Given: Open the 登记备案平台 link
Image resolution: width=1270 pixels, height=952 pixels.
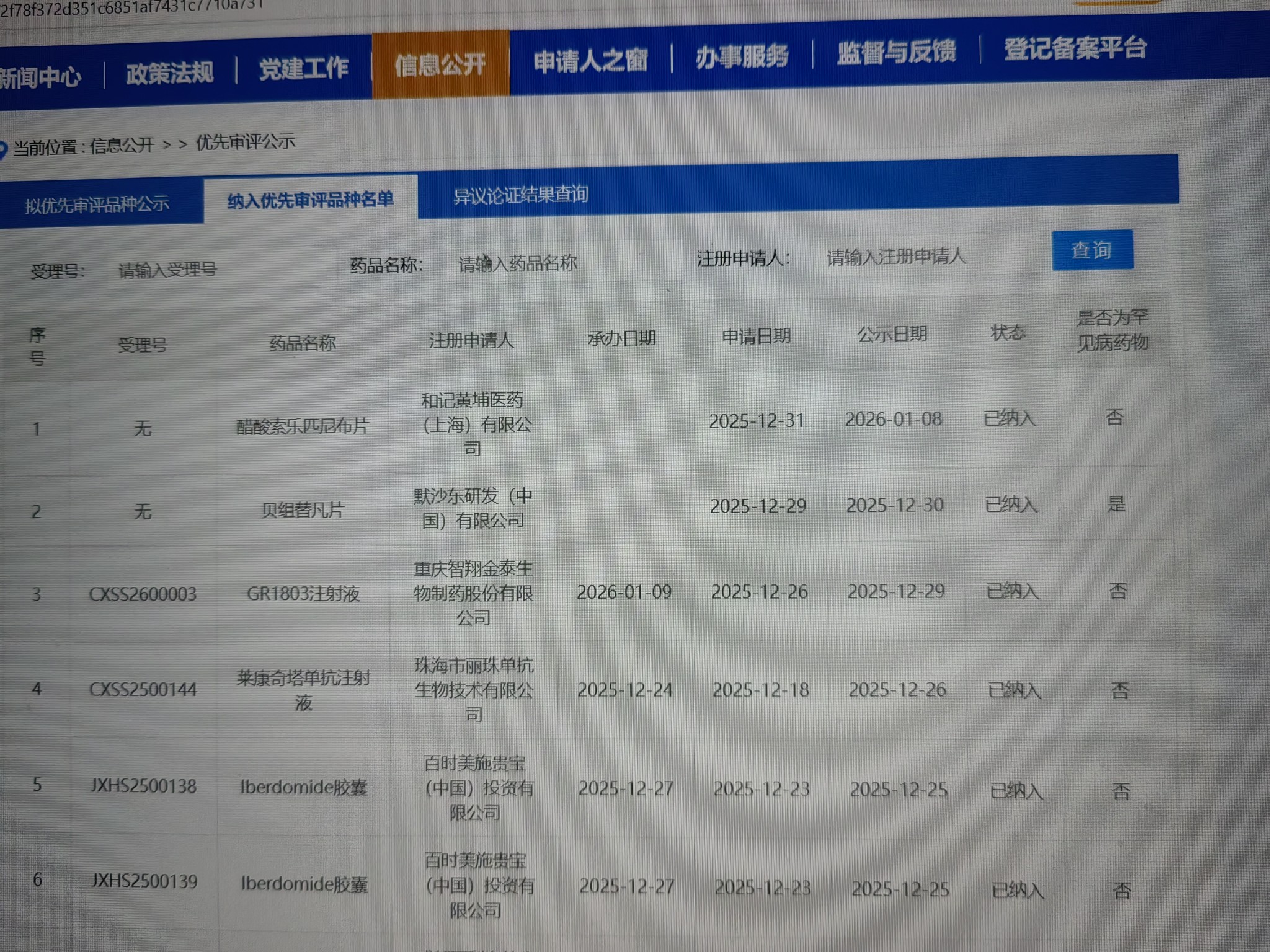Looking at the screenshot, I should [x=1075, y=48].
